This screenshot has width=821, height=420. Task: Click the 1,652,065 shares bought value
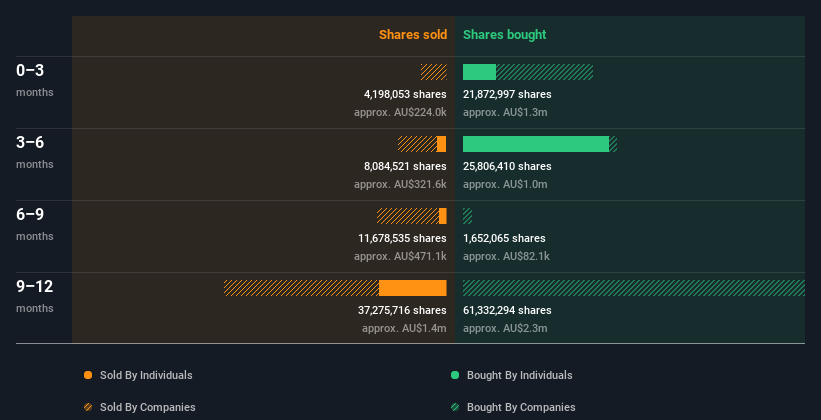tap(504, 238)
